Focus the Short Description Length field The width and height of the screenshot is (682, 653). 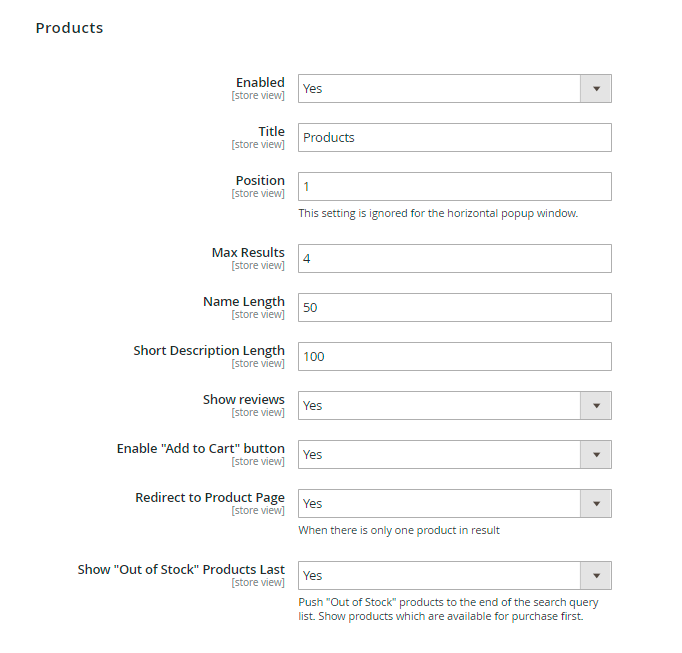(454, 356)
